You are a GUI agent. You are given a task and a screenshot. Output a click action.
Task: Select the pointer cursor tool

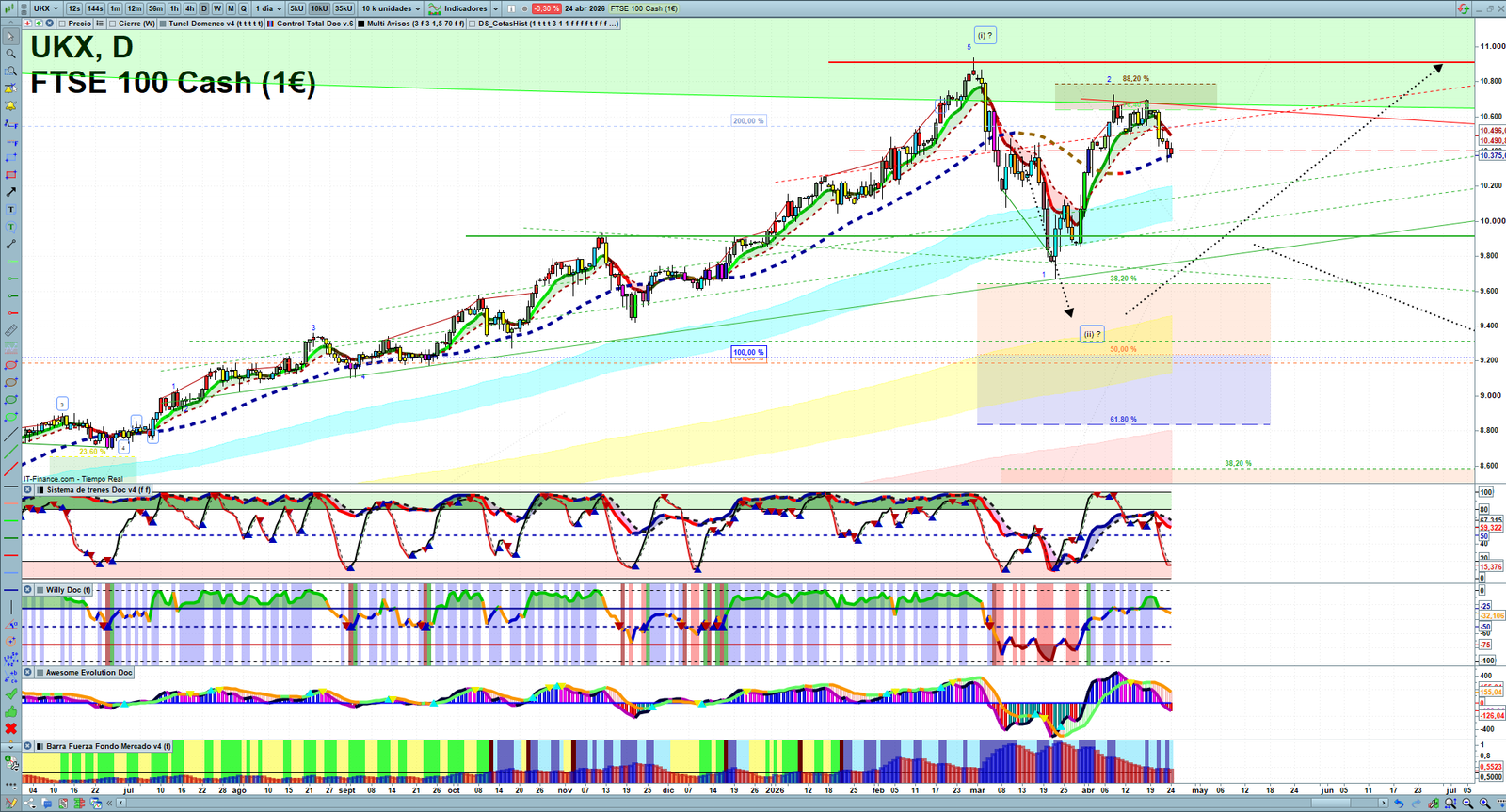10,37
